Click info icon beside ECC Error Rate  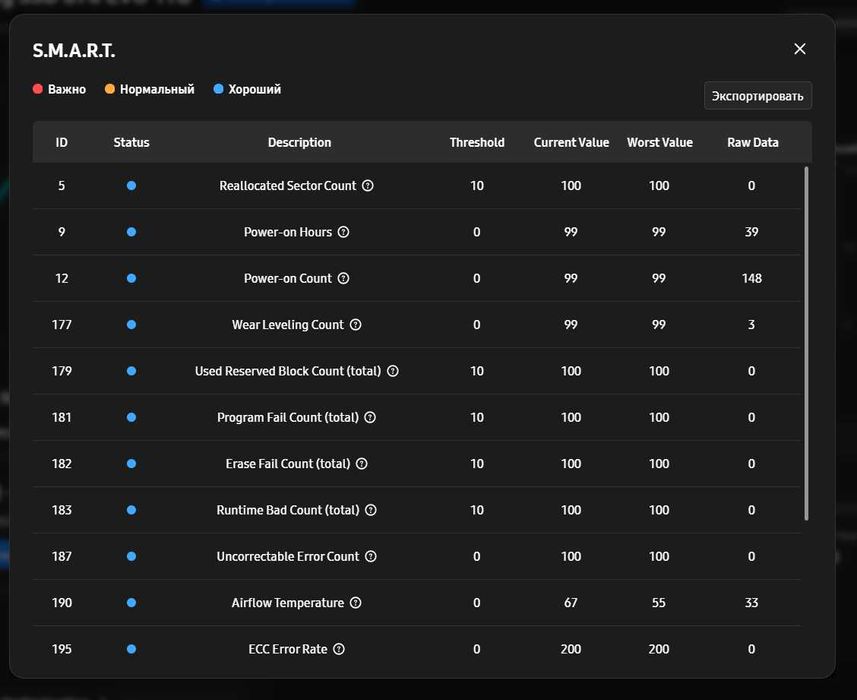(339, 649)
